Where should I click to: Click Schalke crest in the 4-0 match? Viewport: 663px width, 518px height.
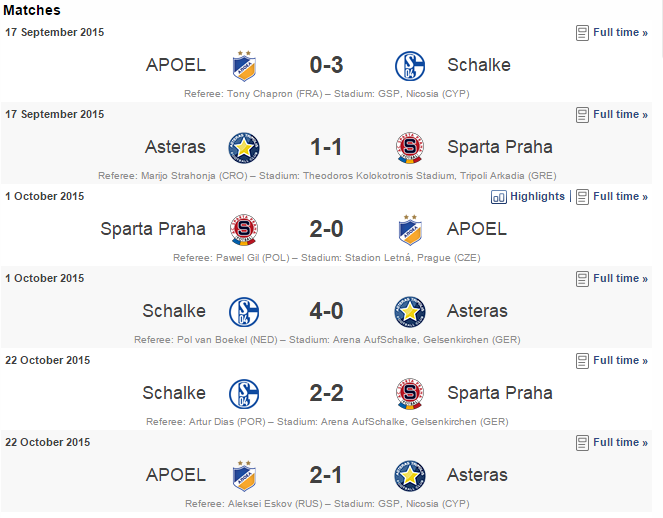pos(244,312)
